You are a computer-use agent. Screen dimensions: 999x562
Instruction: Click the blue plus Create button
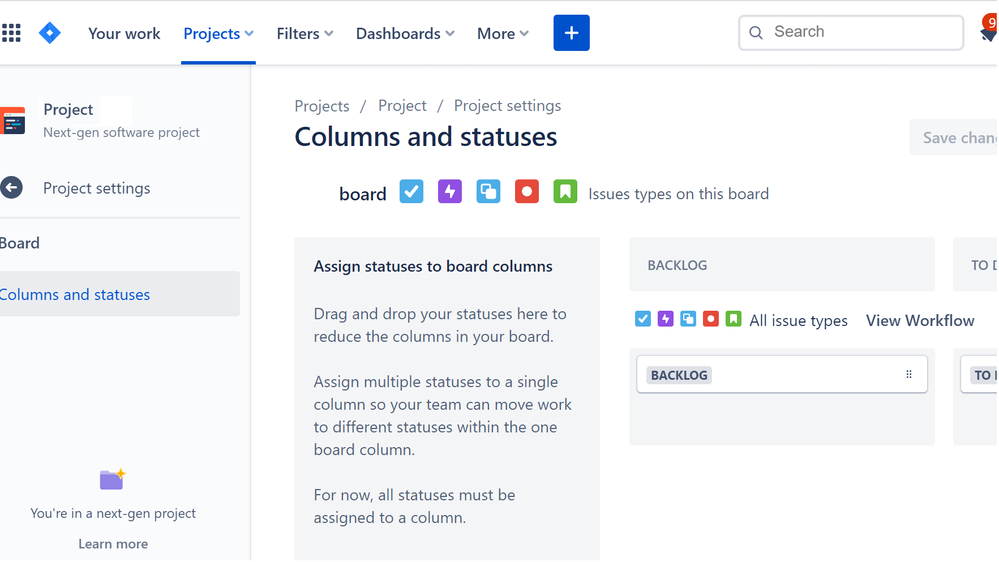point(571,32)
